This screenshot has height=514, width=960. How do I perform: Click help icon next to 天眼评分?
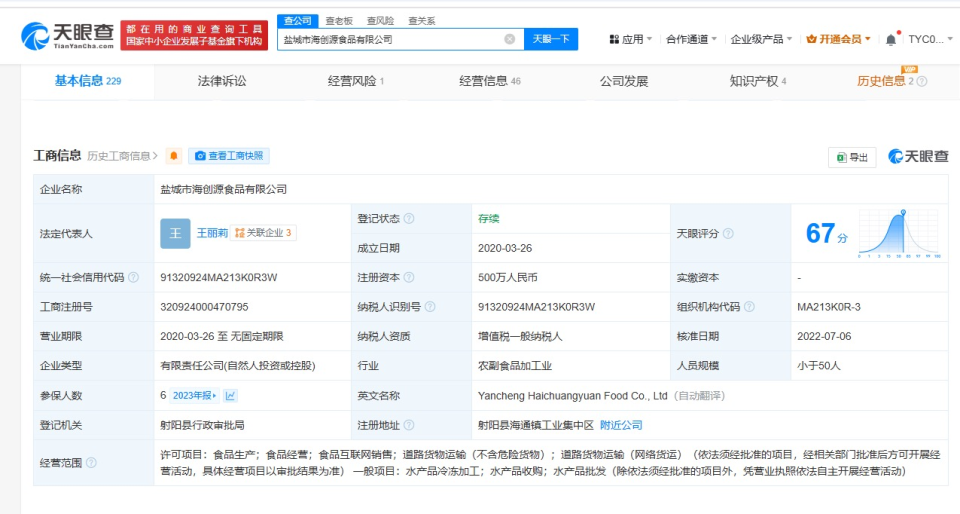click(x=727, y=233)
